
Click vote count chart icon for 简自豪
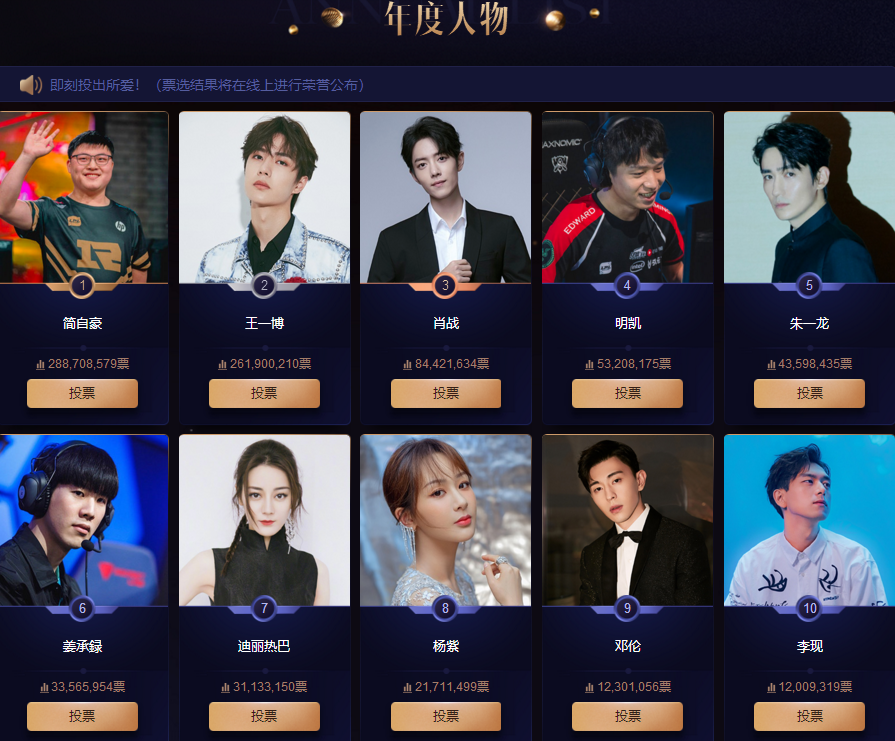pos(41,364)
